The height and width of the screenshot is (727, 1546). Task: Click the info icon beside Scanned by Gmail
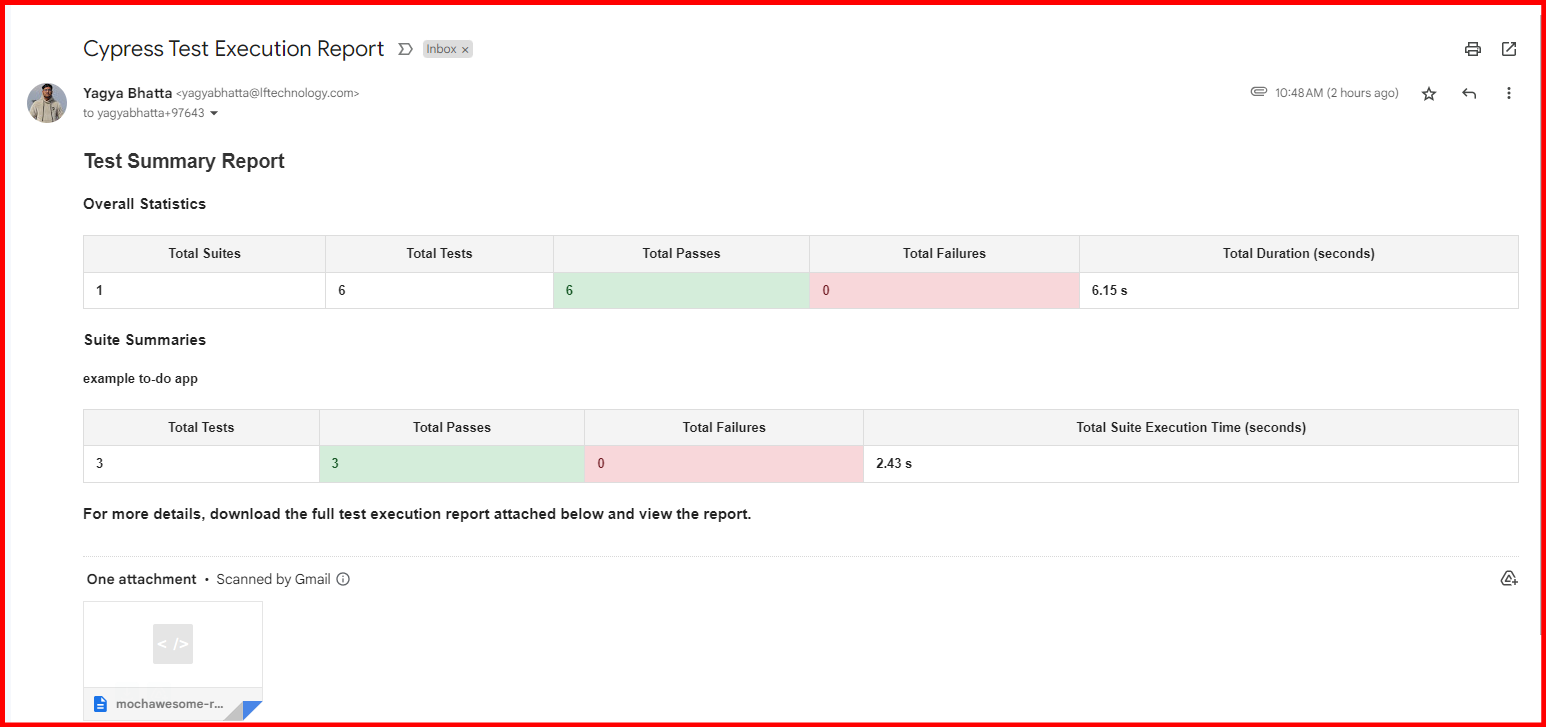point(343,579)
